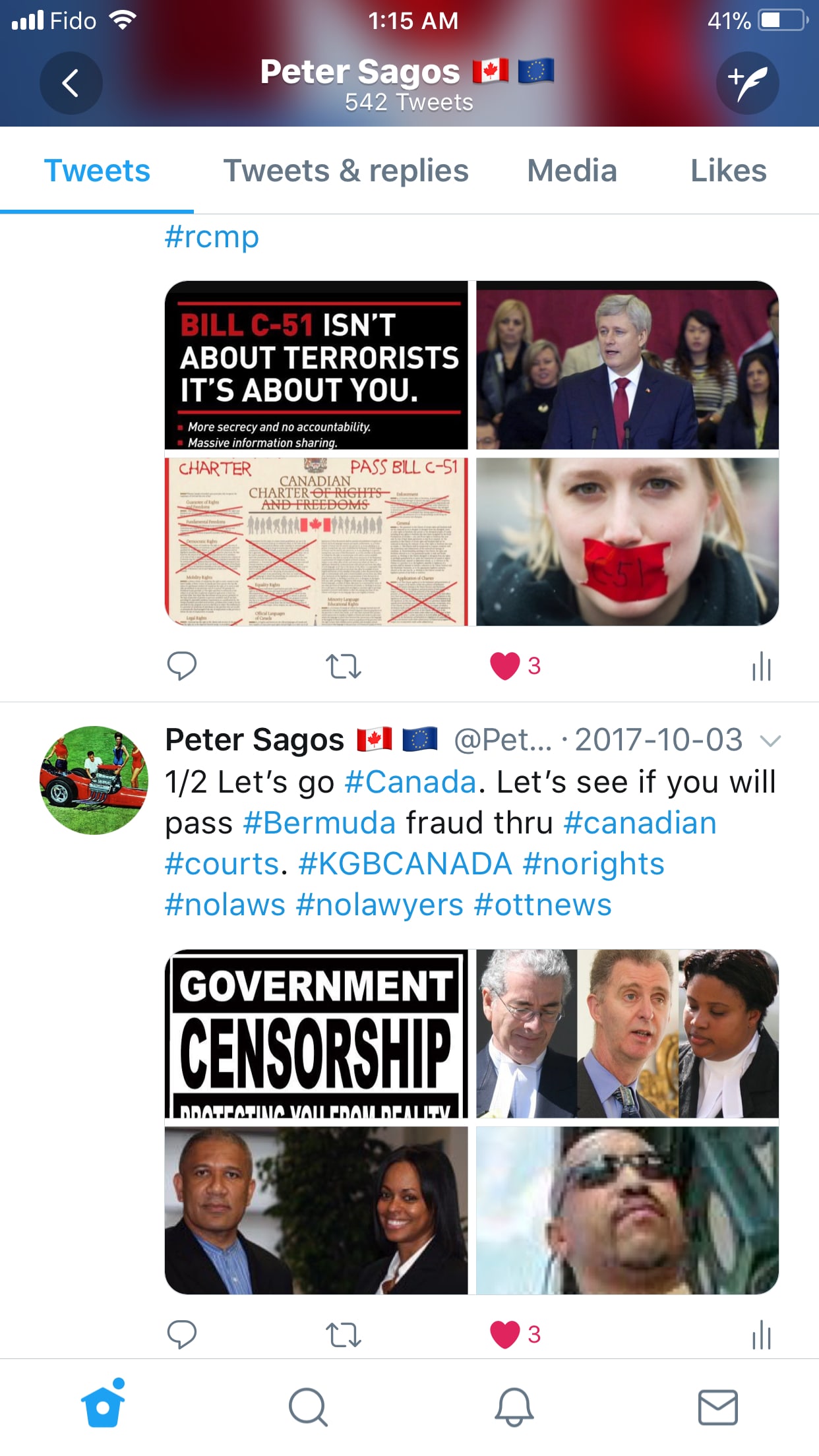The image size is (819, 1456).
Task: Expand the 2017-10-03 tweet options chevron
Action: [770, 741]
